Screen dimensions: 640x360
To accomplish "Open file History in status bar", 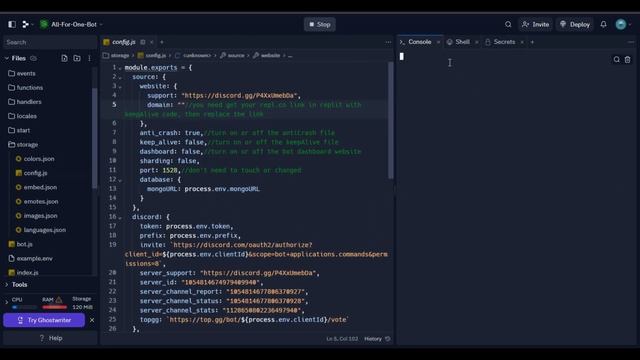I will tap(378, 339).
